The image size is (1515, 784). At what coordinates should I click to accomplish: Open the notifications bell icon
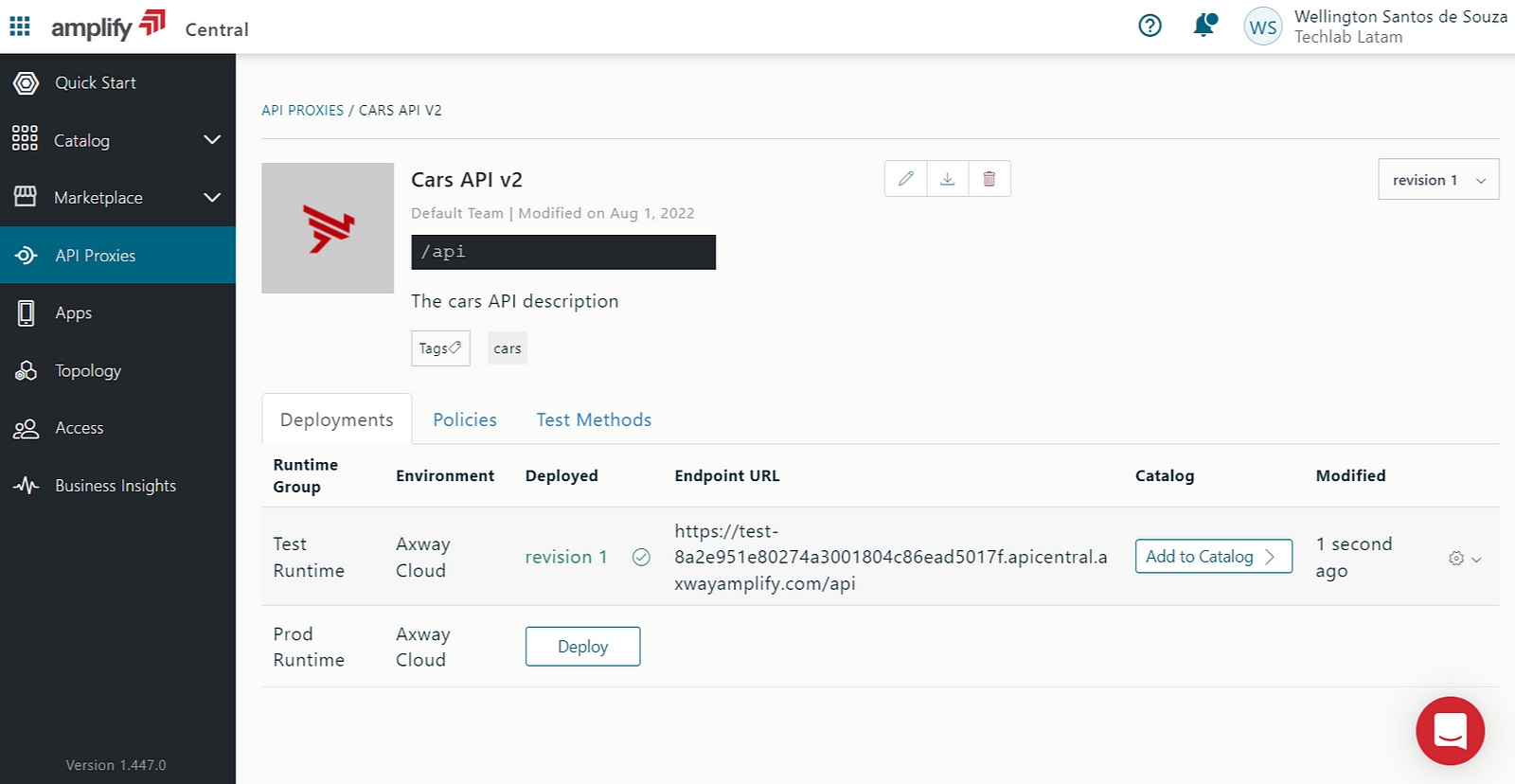pos(1204,26)
